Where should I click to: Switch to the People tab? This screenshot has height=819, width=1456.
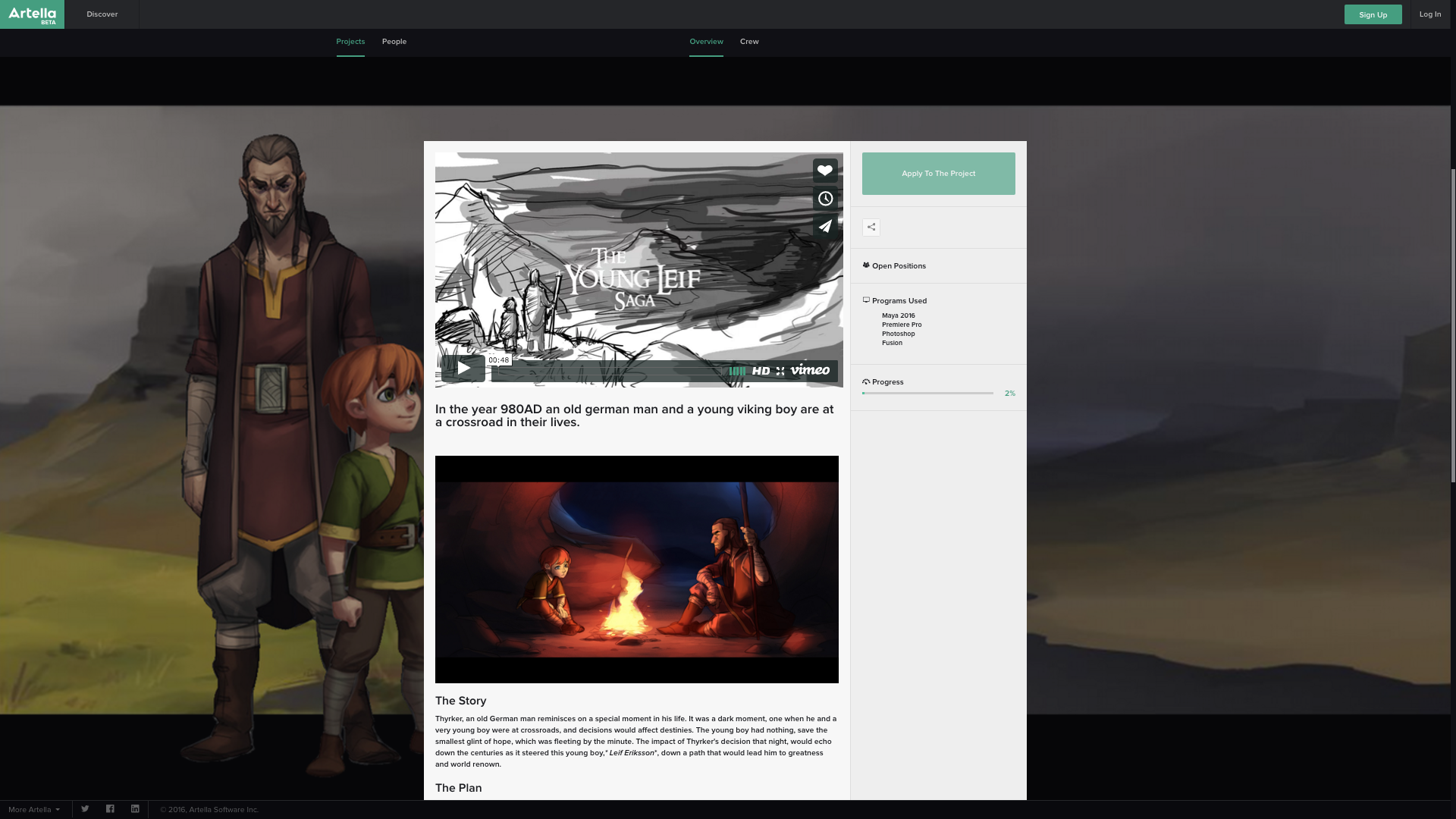394,42
